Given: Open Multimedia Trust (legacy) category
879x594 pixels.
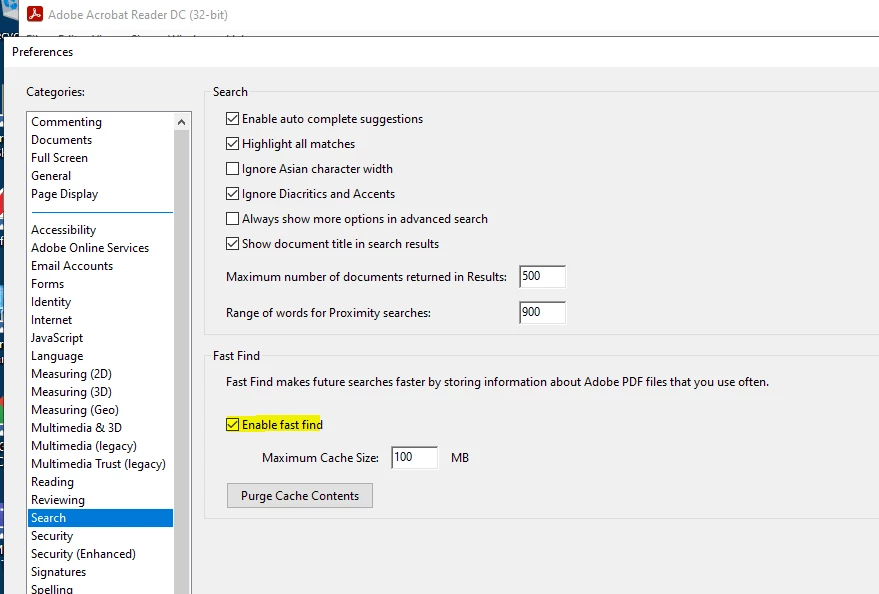Looking at the screenshot, I should pos(99,464).
